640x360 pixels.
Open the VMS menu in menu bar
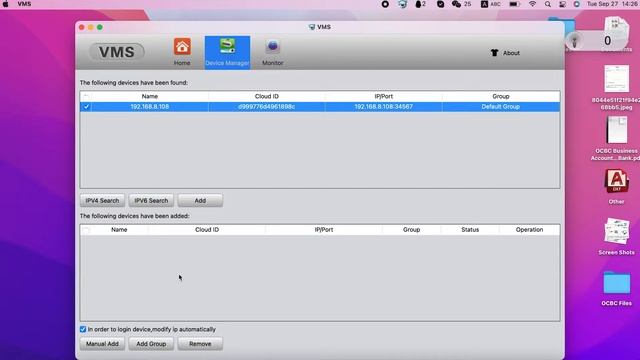click(24, 4)
